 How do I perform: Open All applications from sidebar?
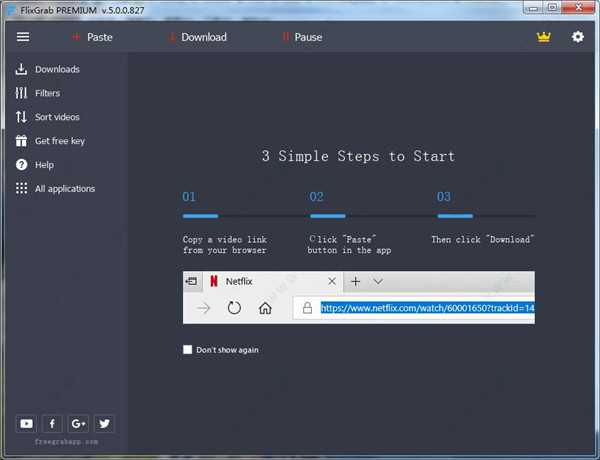click(65, 189)
